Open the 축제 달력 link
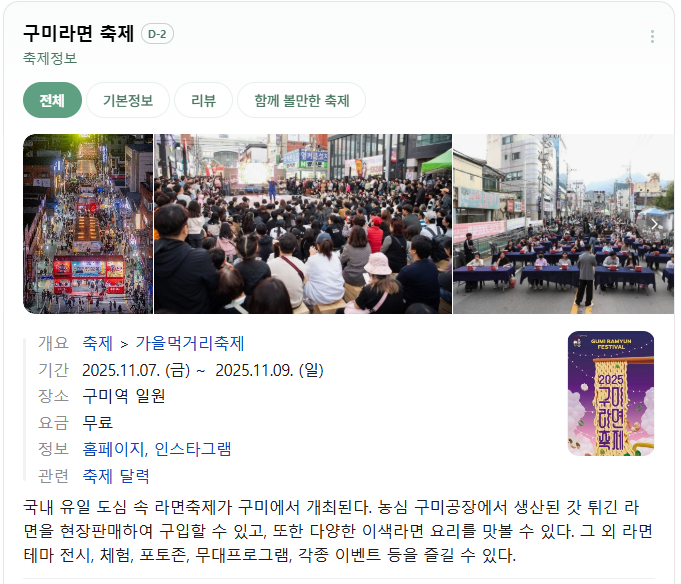This screenshot has width=681, height=584. (116, 476)
